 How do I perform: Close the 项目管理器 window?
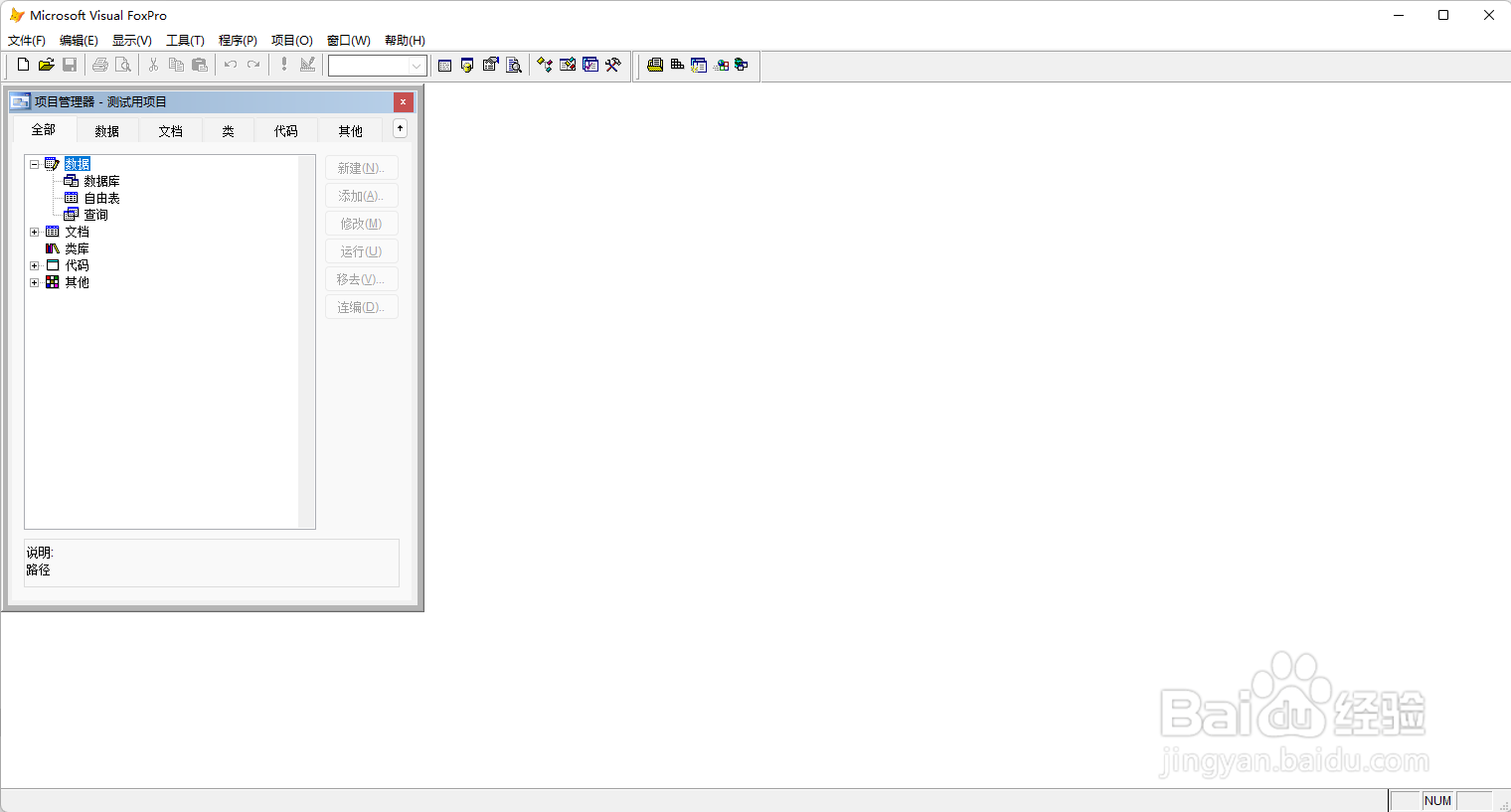pos(403,101)
